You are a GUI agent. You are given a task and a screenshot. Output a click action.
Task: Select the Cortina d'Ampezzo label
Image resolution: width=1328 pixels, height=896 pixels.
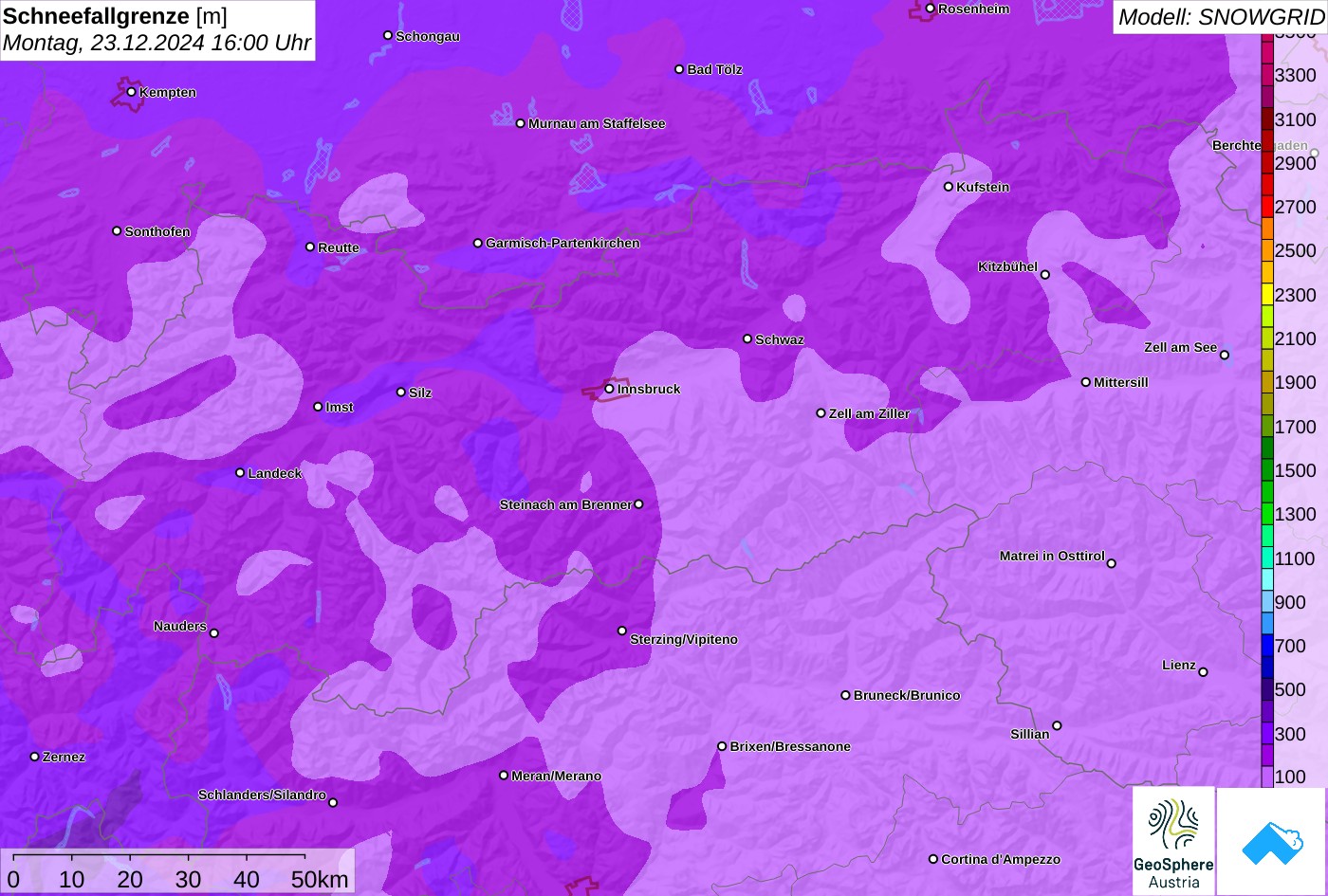point(1001,860)
